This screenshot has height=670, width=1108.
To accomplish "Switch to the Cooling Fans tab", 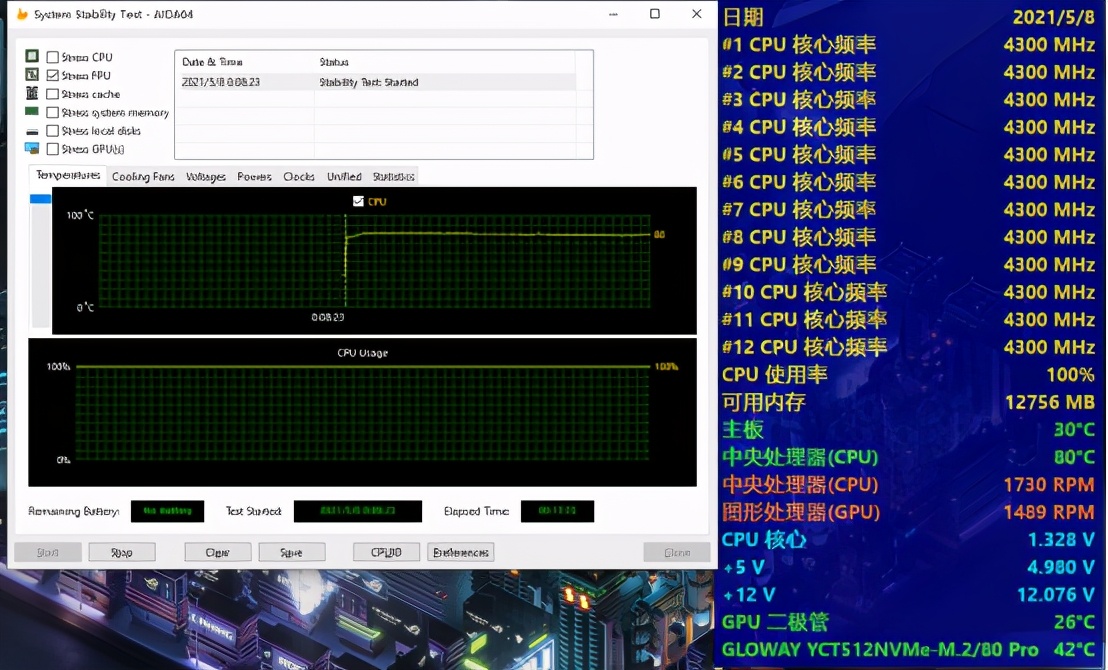I will click(143, 177).
